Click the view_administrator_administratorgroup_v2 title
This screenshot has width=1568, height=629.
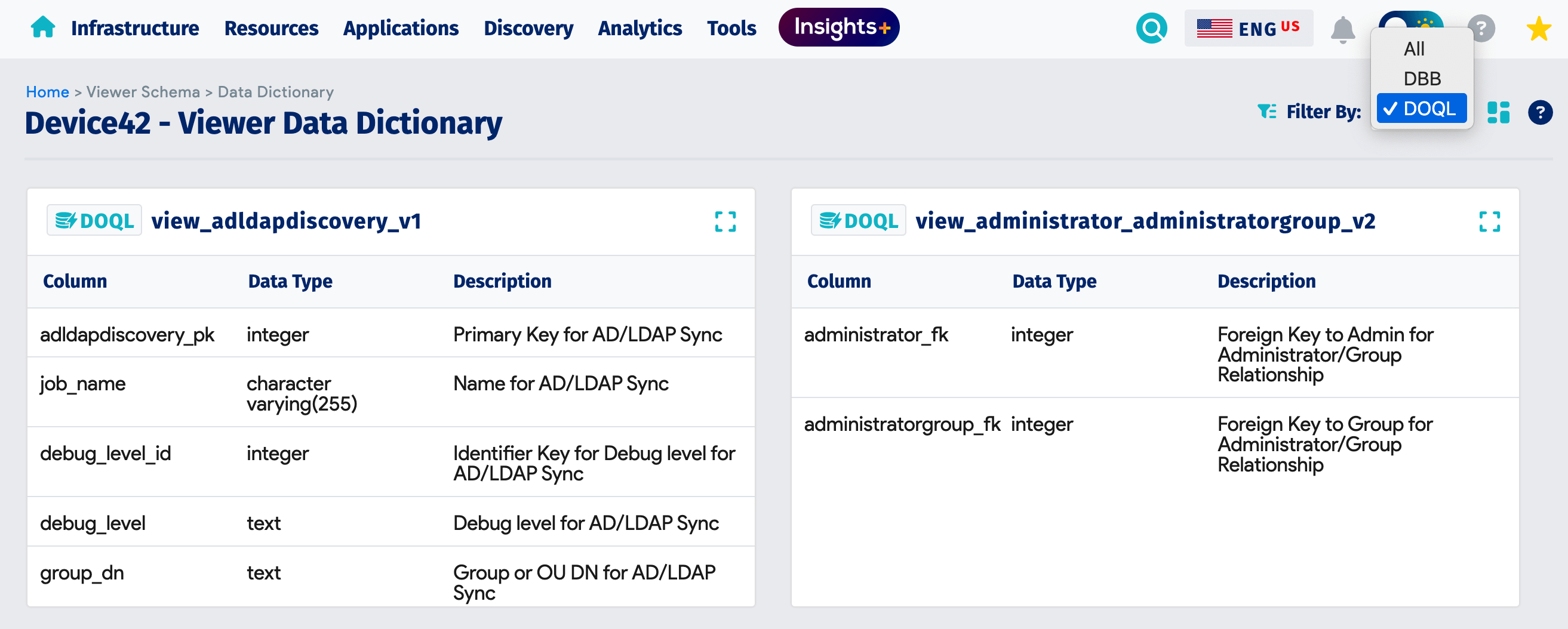(x=1145, y=221)
